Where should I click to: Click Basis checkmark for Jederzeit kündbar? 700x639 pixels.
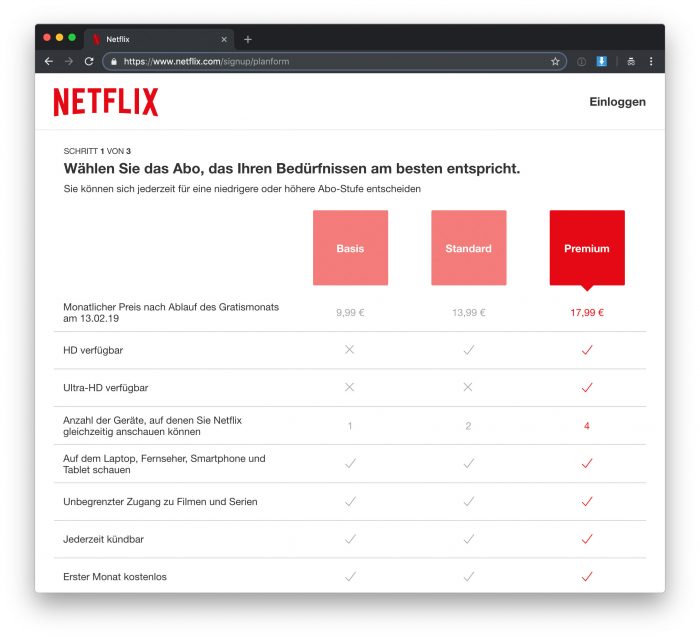pyautogui.click(x=350, y=539)
